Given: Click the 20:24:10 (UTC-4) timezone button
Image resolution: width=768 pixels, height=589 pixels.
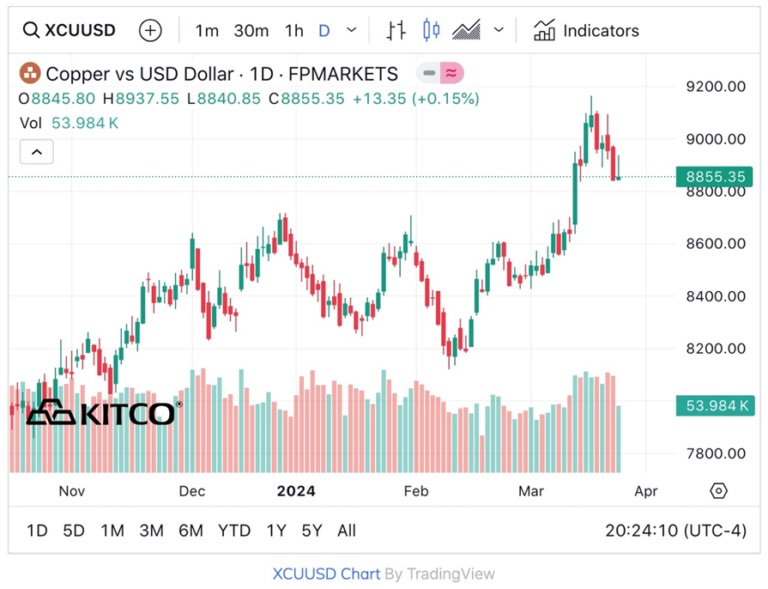Looking at the screenshot, I should click(x=675, y=530).
